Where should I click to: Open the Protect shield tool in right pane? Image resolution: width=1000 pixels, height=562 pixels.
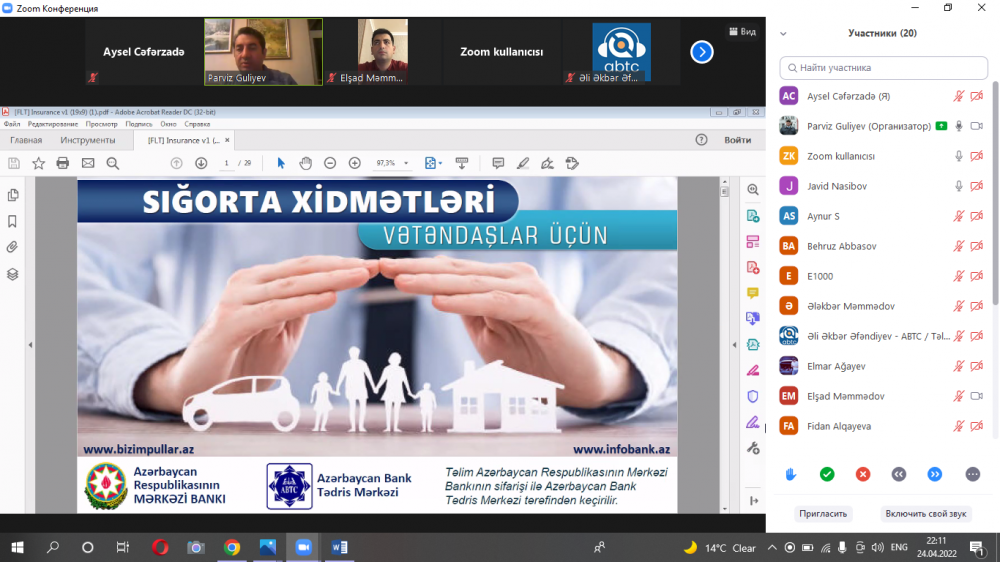(x=753, y=396)
